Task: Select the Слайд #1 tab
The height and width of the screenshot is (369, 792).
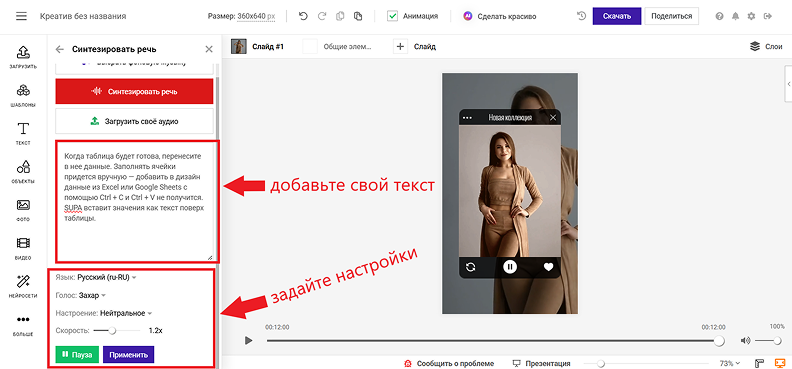Action: point(258,46)
